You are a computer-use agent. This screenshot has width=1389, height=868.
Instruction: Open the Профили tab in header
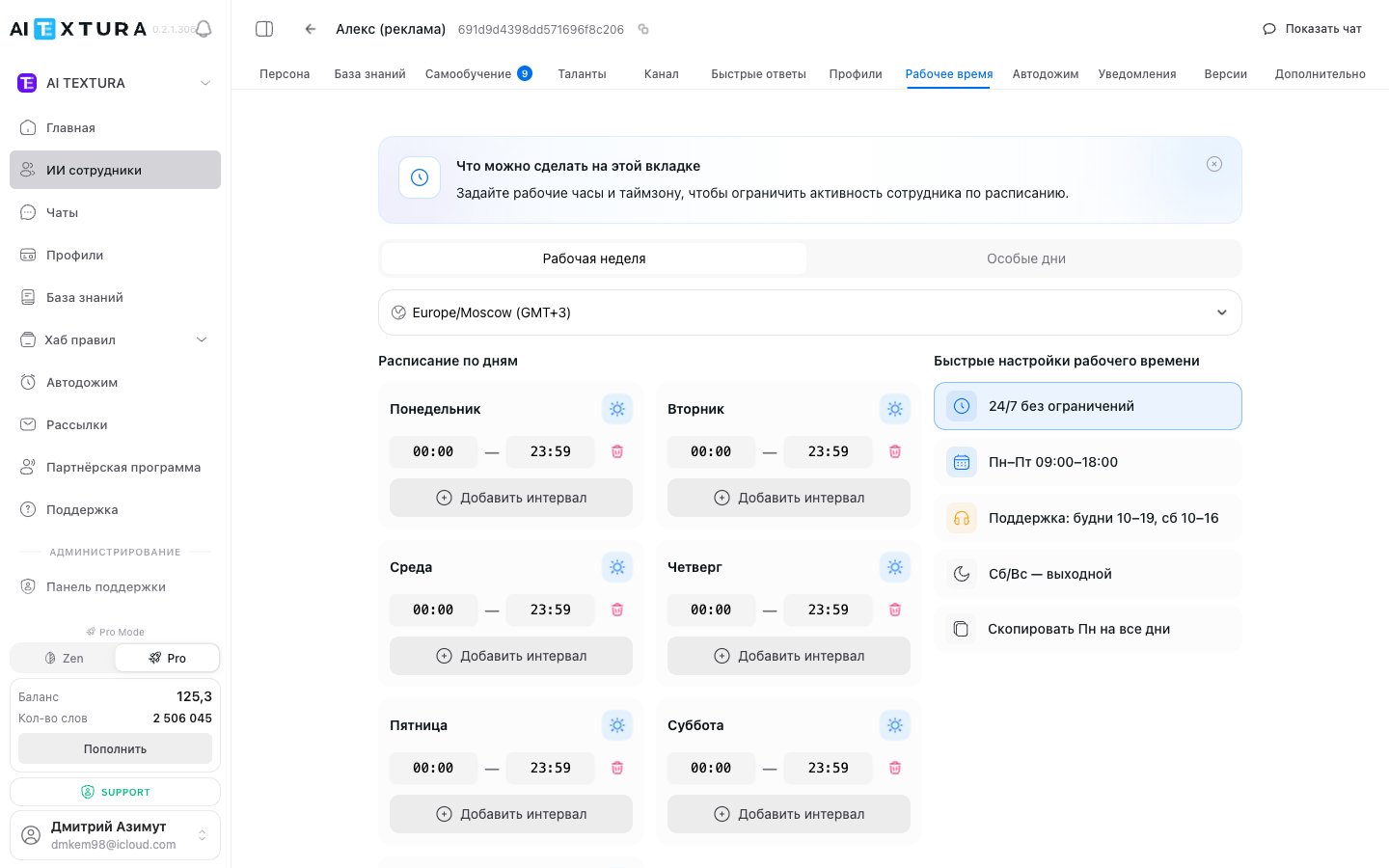(856, 74)
